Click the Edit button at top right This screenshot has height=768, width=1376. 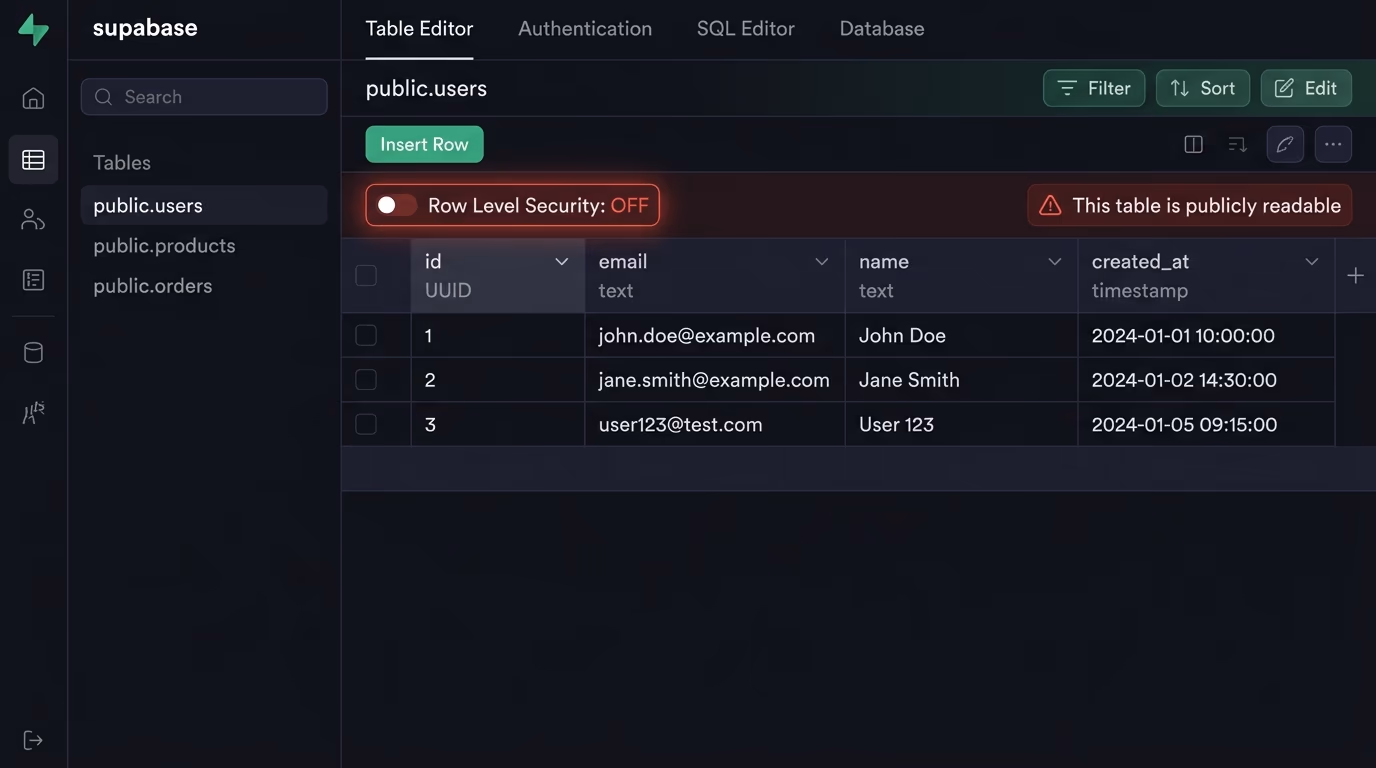coord(1306,88)
